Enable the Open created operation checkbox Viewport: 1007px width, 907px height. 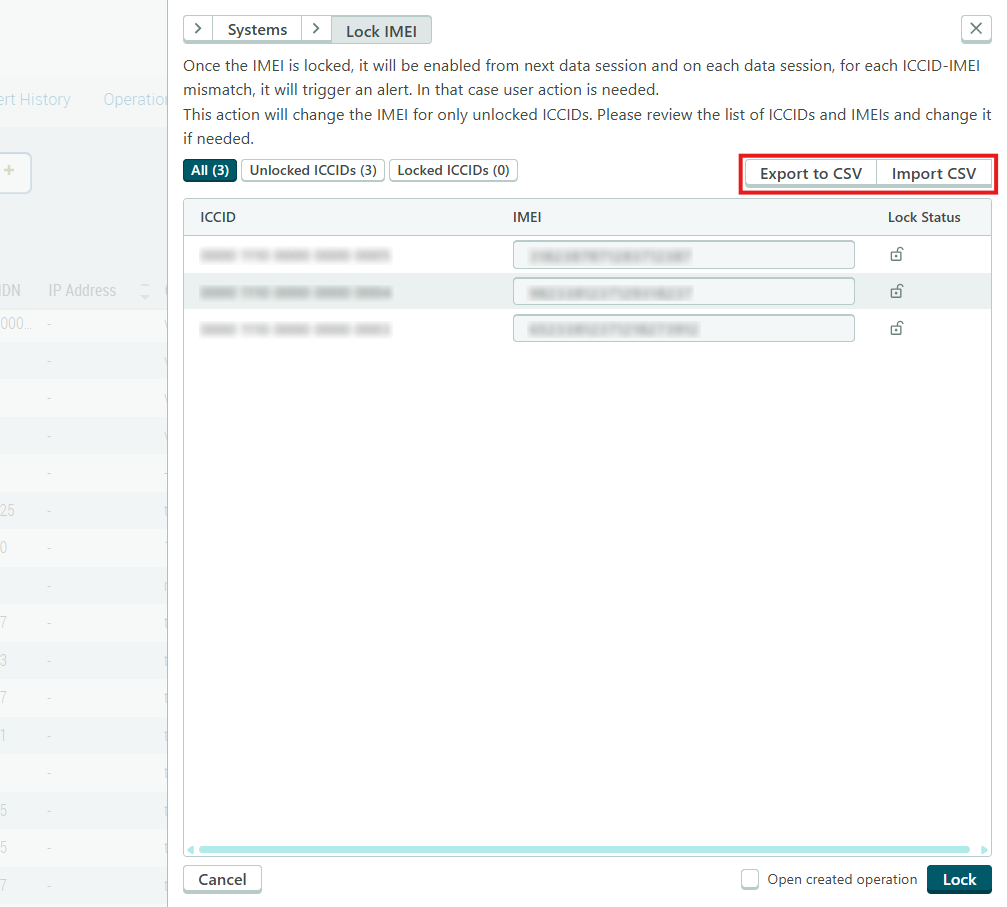coord(750,879)
